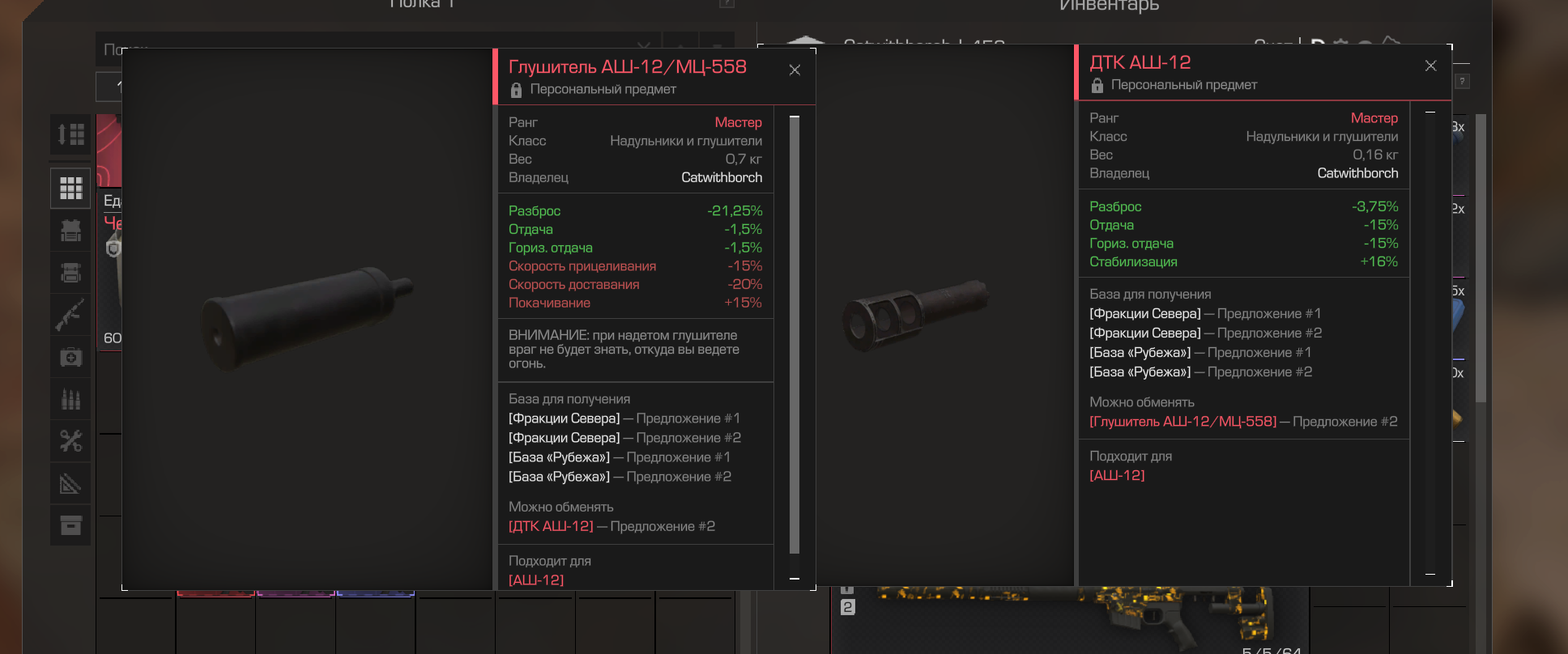Select the all items grid filter
The image size is (1568, 654).
point(70,188)
